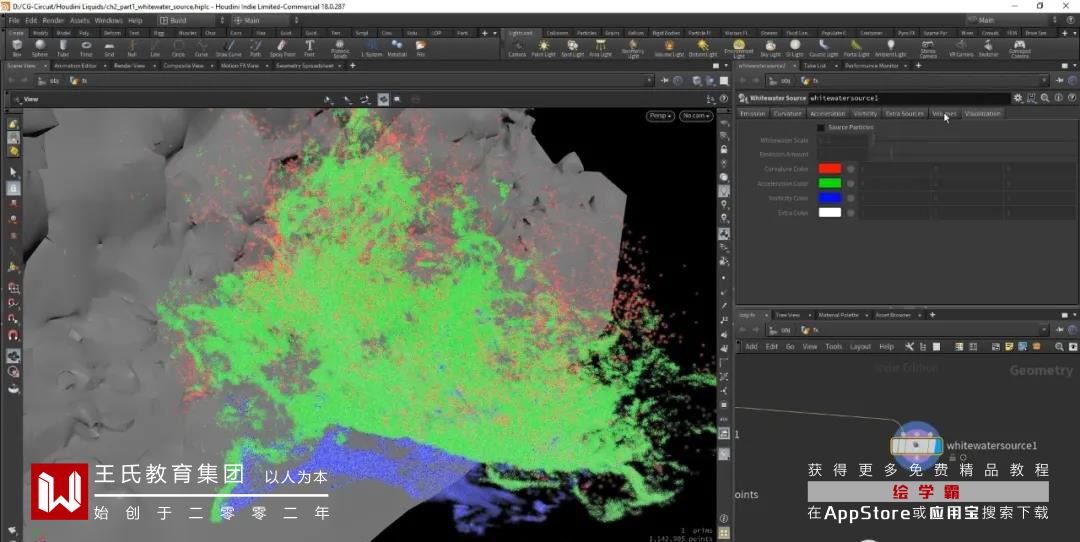
Task: Click the red Curvature Color swatch
Action: (x=829, y=169)
